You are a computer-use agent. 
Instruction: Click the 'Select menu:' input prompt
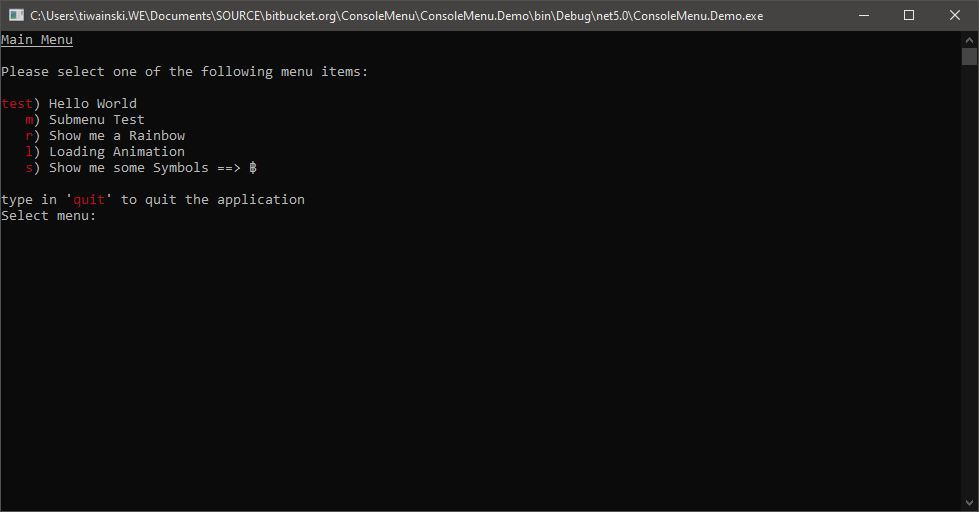pyautogui.click(x=49, y=216)
